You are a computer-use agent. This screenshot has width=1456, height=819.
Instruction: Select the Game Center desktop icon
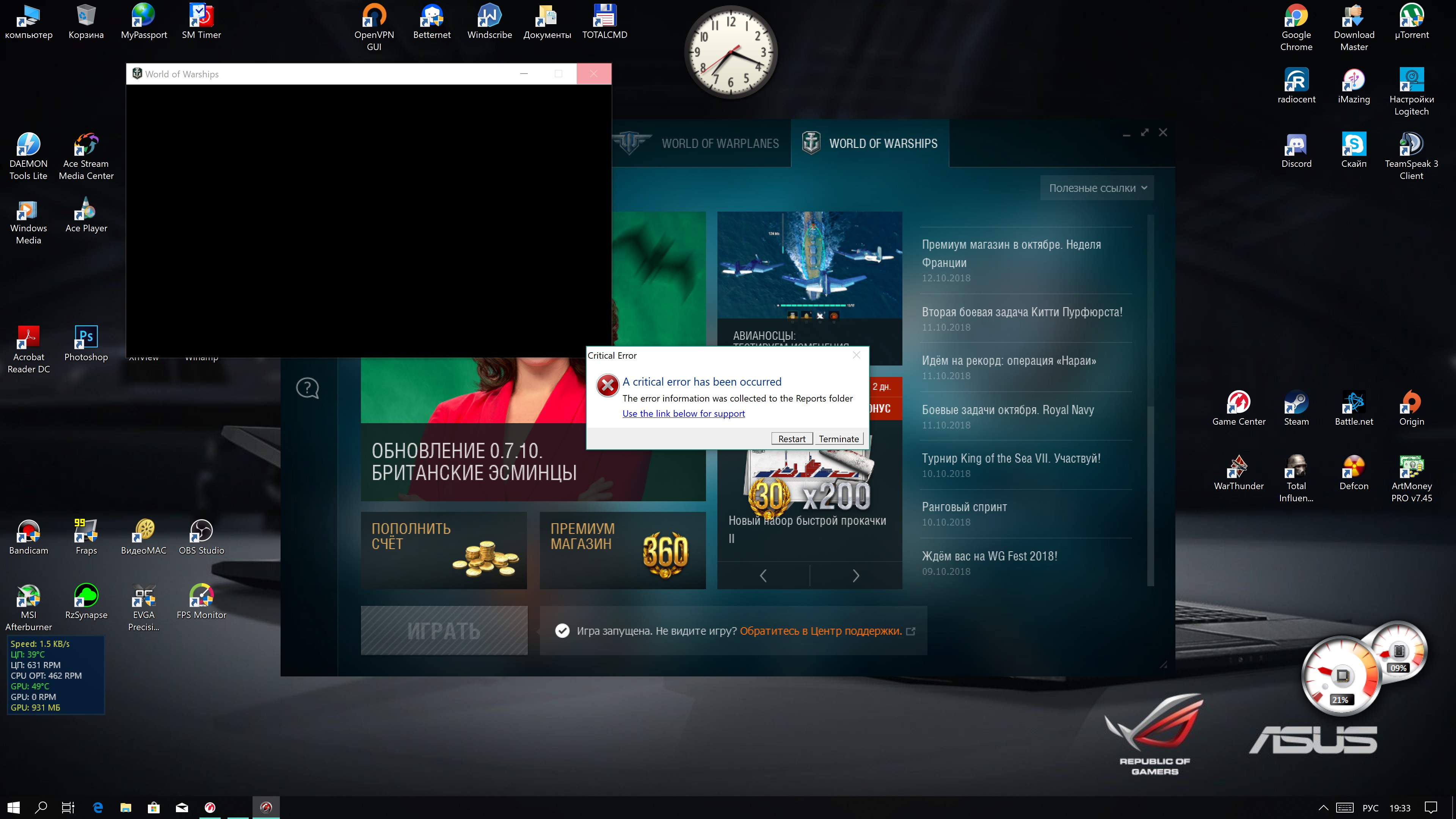point(1238,409)
